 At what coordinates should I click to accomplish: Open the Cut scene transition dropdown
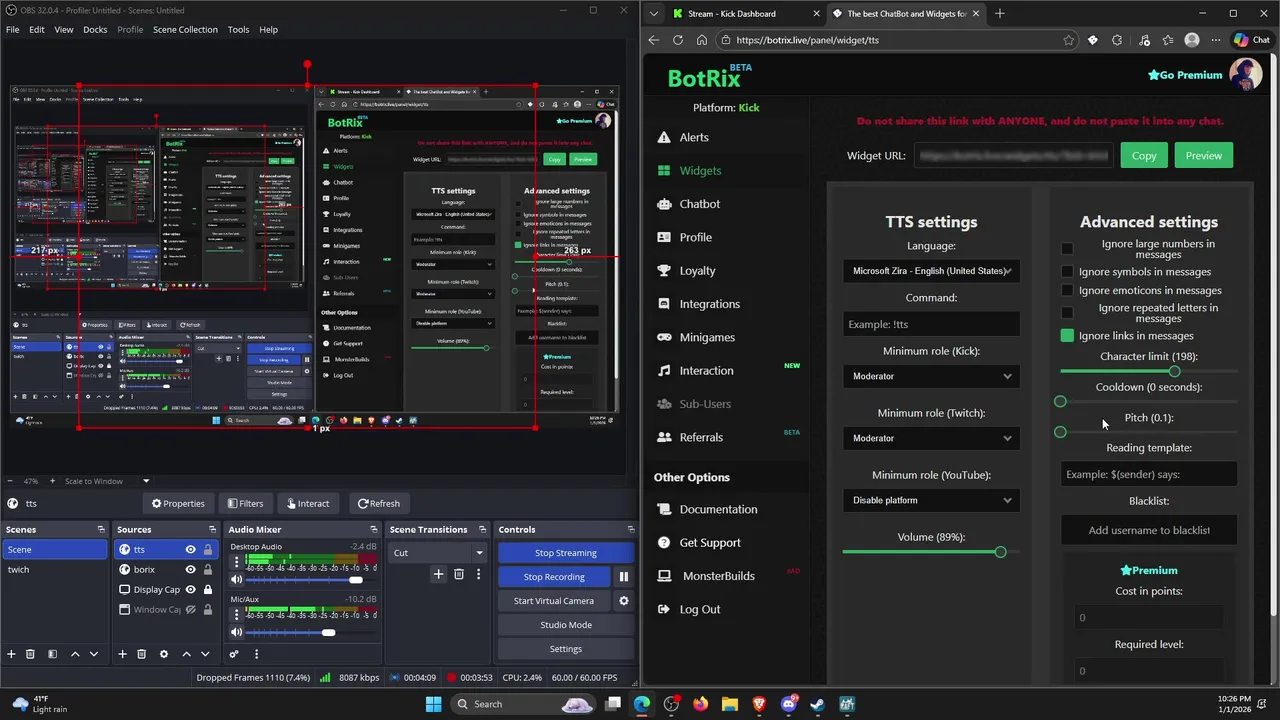coord(438,552)
